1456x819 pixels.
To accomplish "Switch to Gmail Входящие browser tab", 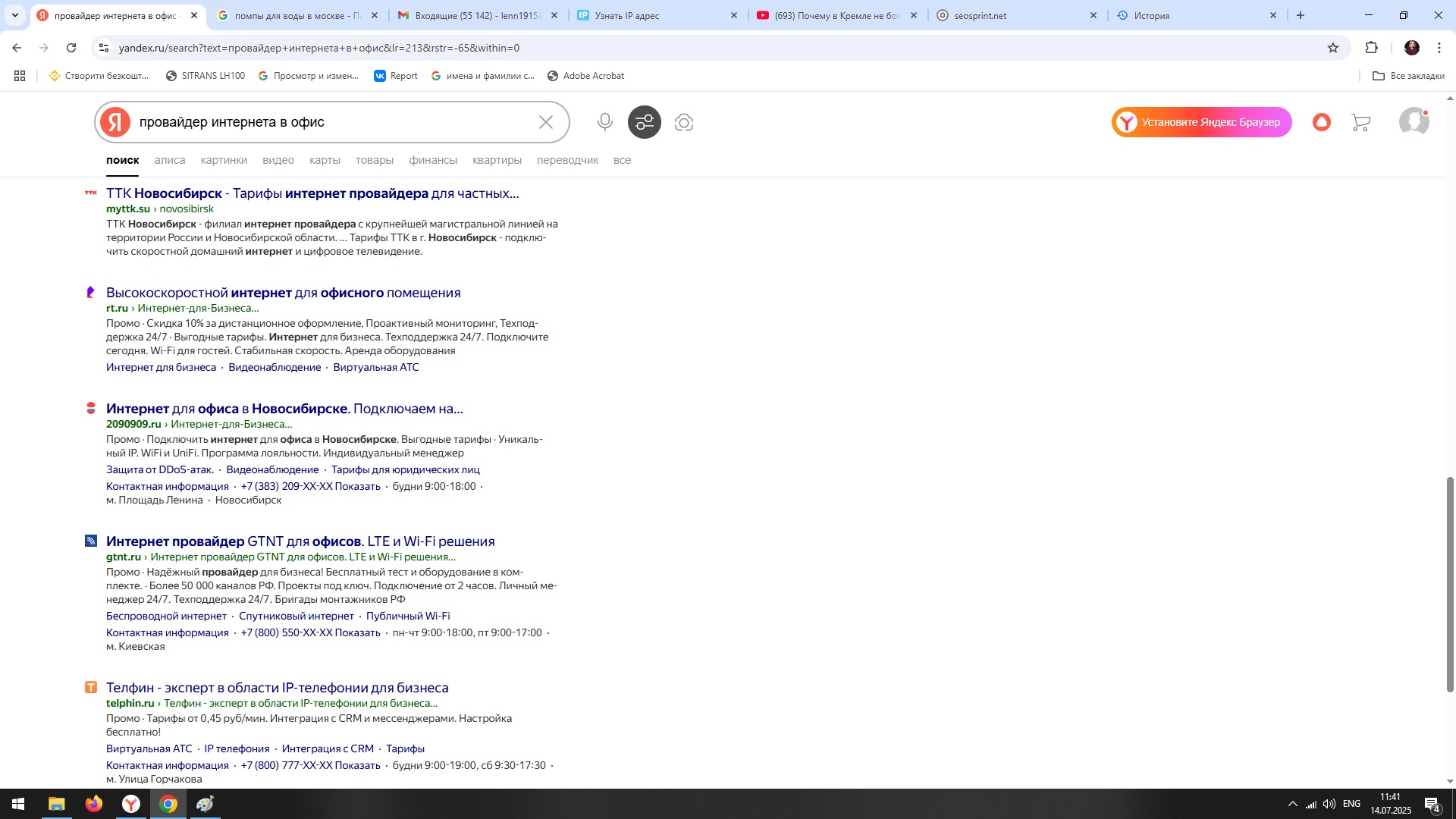I will point(478,15).
